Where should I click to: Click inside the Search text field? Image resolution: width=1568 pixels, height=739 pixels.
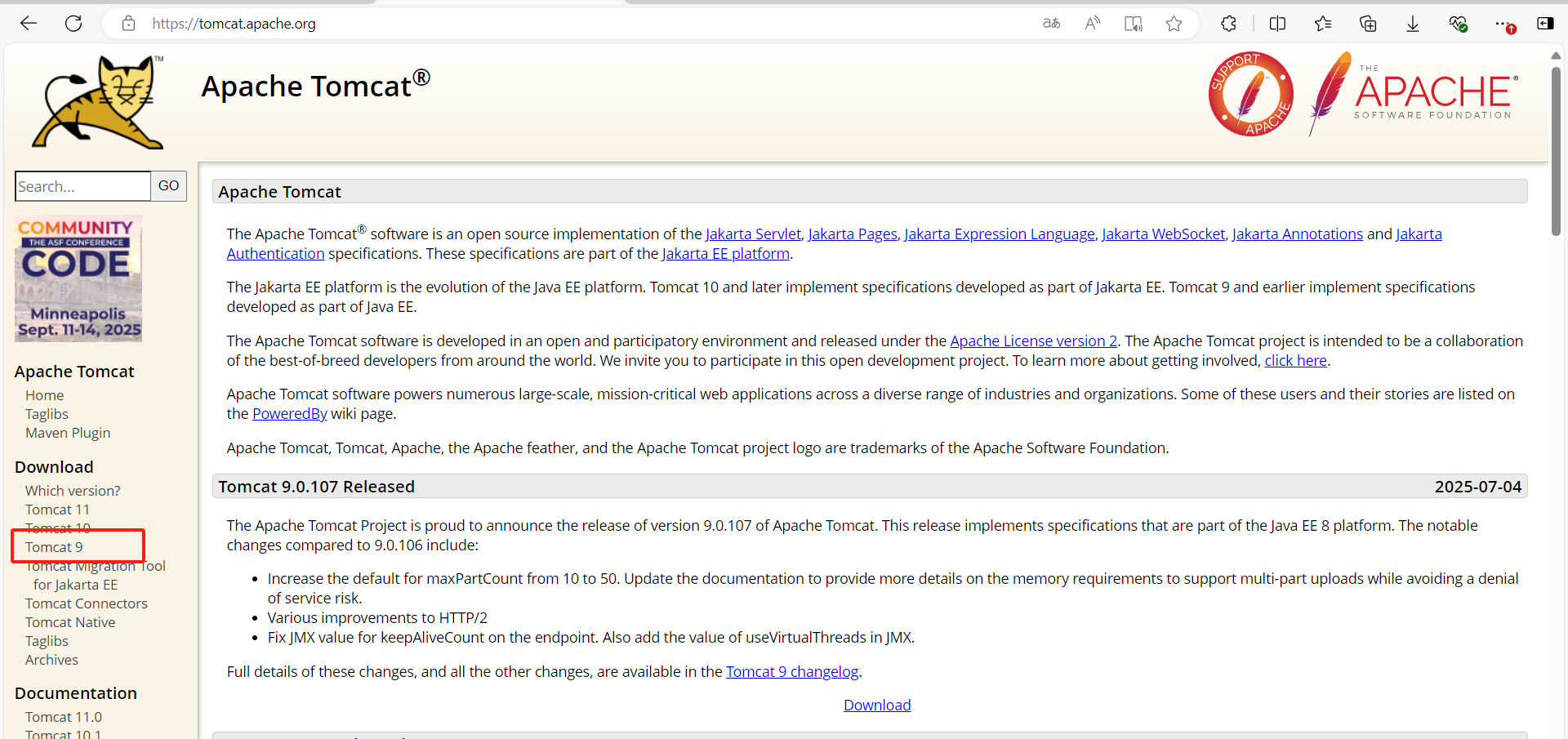pos(82,186)
